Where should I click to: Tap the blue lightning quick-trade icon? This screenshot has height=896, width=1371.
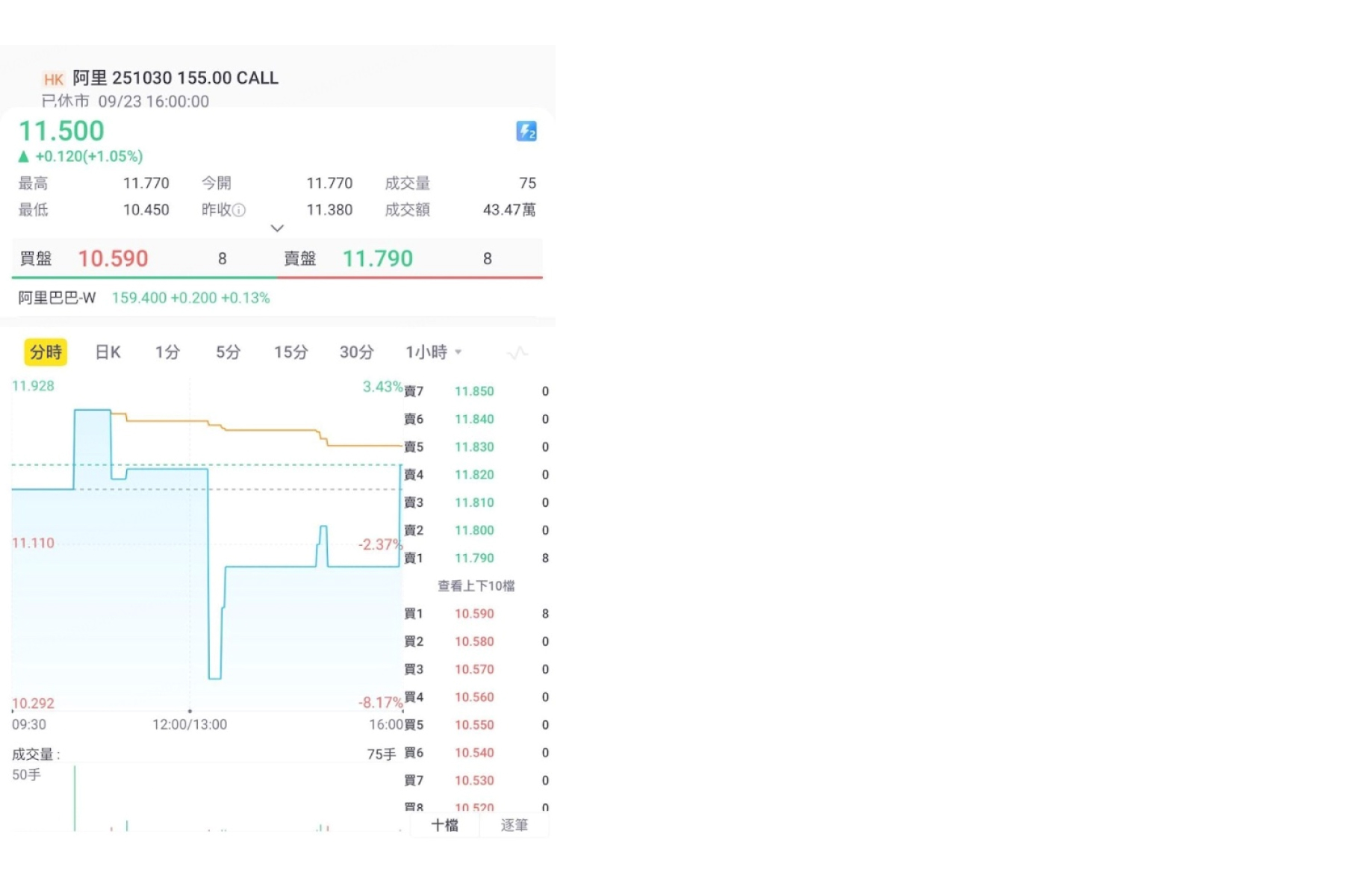point(526,131)
